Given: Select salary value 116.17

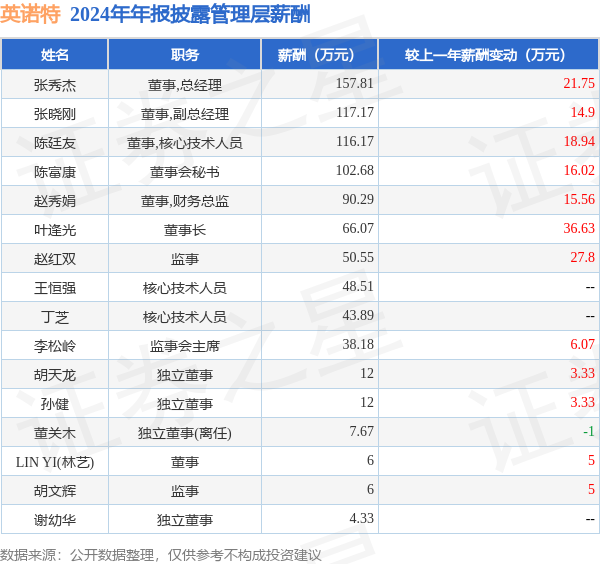Looking at the screenshot, I should (x=355, y=141).
